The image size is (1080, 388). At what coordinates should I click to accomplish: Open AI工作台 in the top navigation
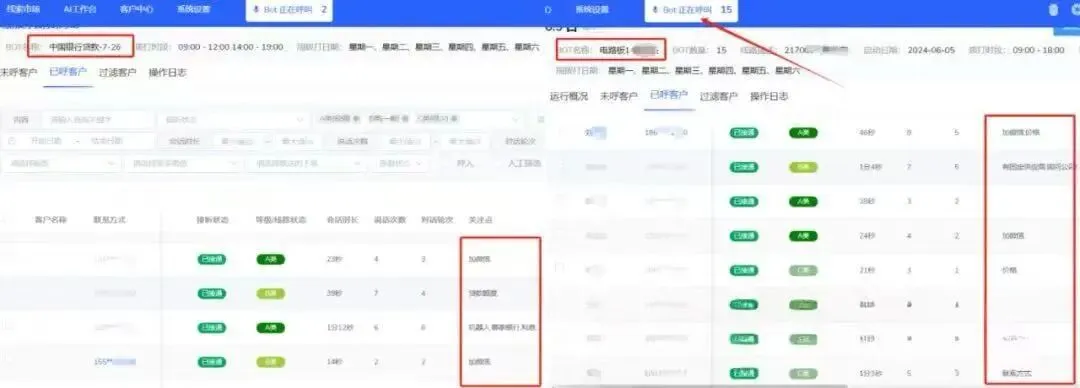[x=80, y=10]
